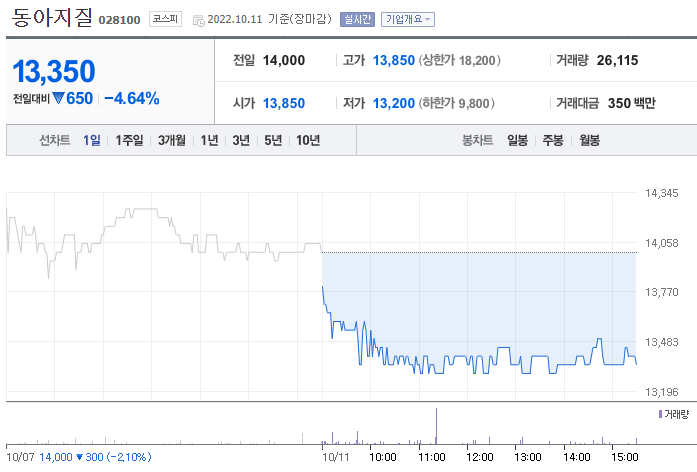Select the 3년 chart range
Image resolution: width=697 pixels, height=472 pixels.
coord(241,140)
